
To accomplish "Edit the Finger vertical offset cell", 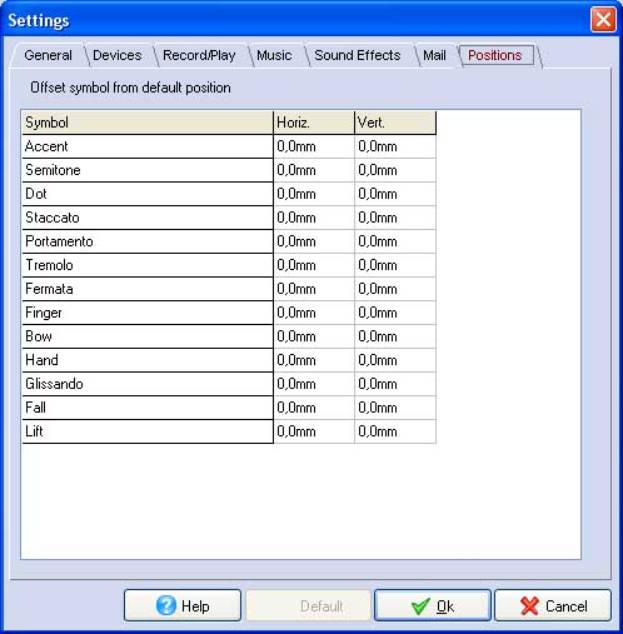I will pyautogui.click(x=395, y=313).
